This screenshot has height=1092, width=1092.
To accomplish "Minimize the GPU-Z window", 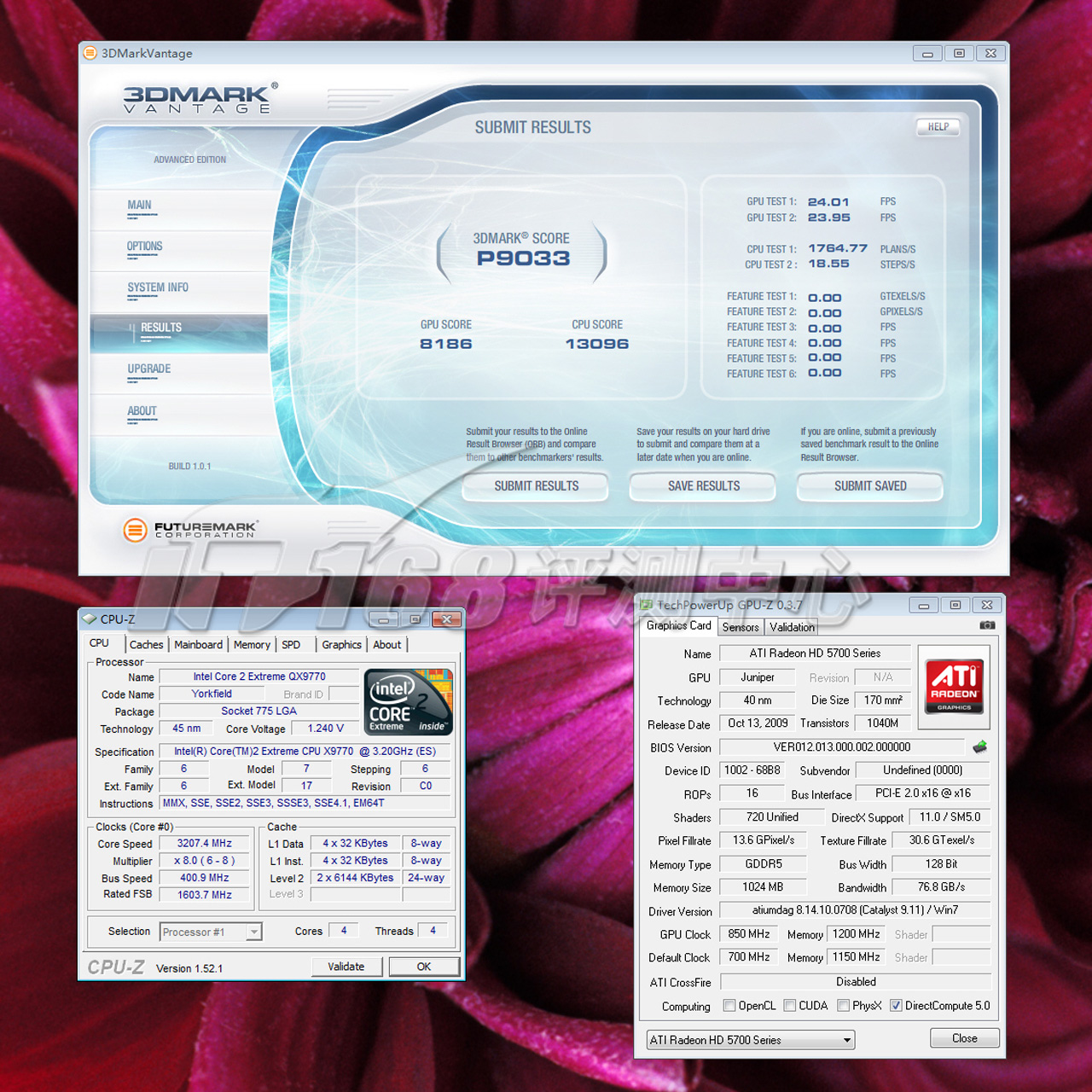I will tap(923, 606).
